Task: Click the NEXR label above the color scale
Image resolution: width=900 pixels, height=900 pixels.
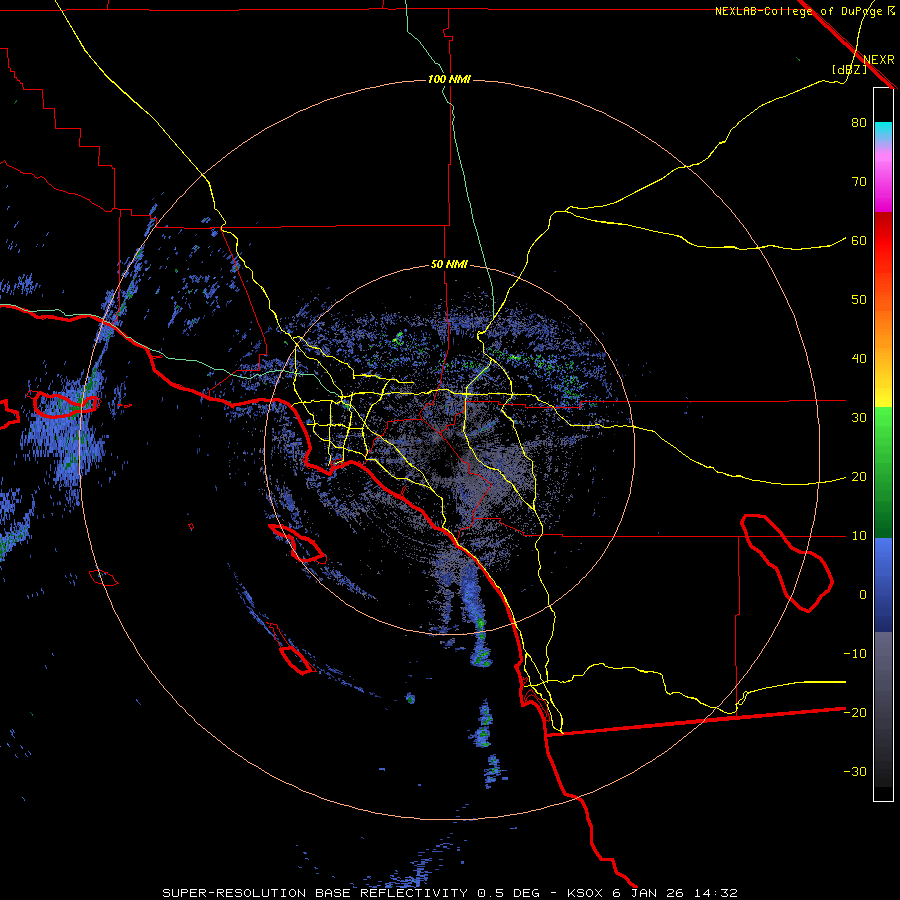Action: (878, 60)
